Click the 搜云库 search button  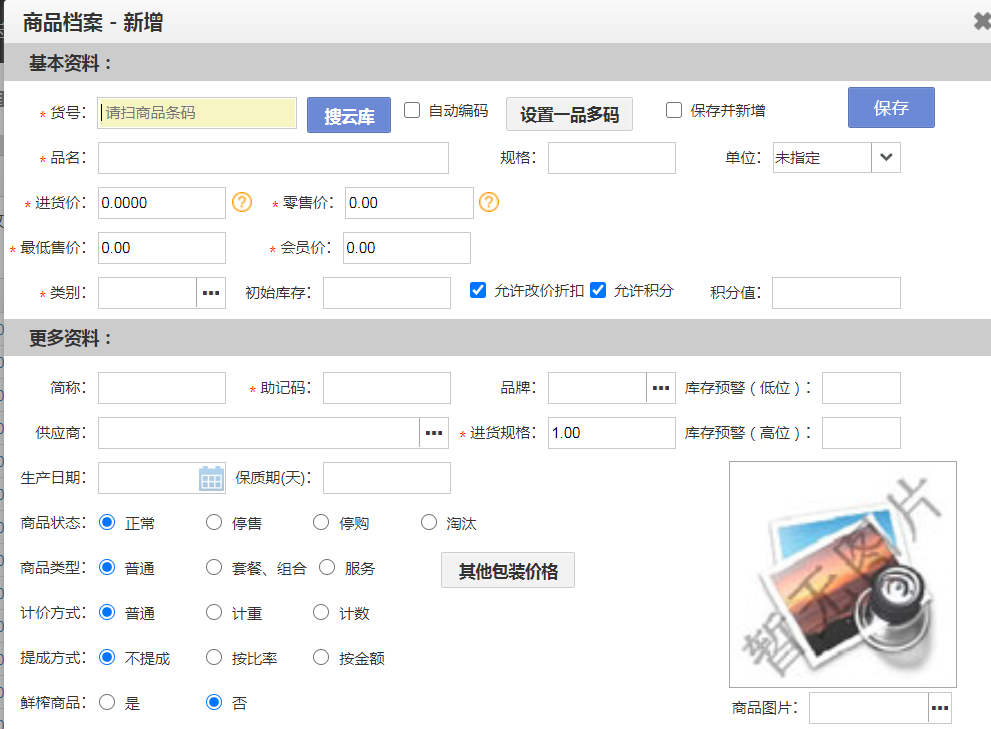tap(348, 113)
